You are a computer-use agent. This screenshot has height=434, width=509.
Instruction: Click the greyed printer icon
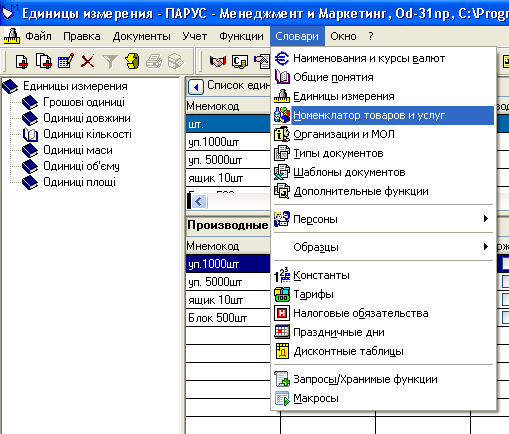(154, 61)
